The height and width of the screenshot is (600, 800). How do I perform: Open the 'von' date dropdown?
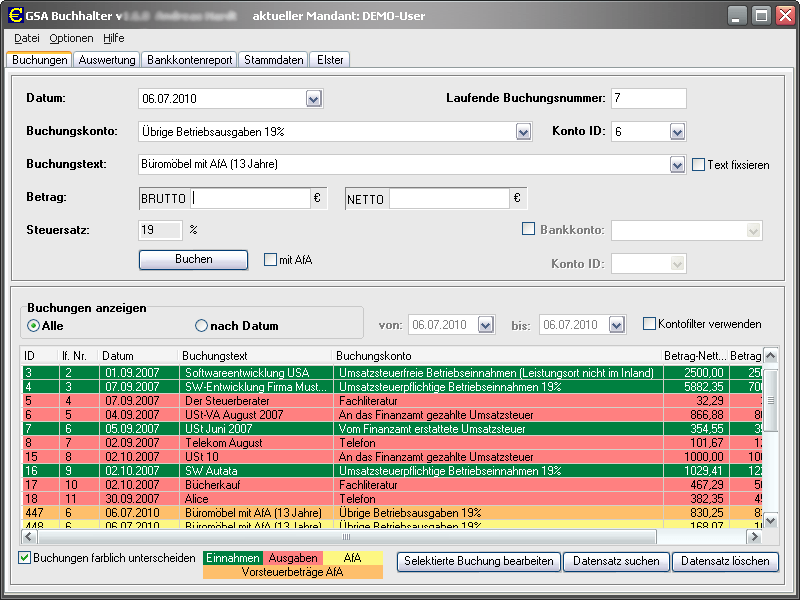[x=486, y=324]
